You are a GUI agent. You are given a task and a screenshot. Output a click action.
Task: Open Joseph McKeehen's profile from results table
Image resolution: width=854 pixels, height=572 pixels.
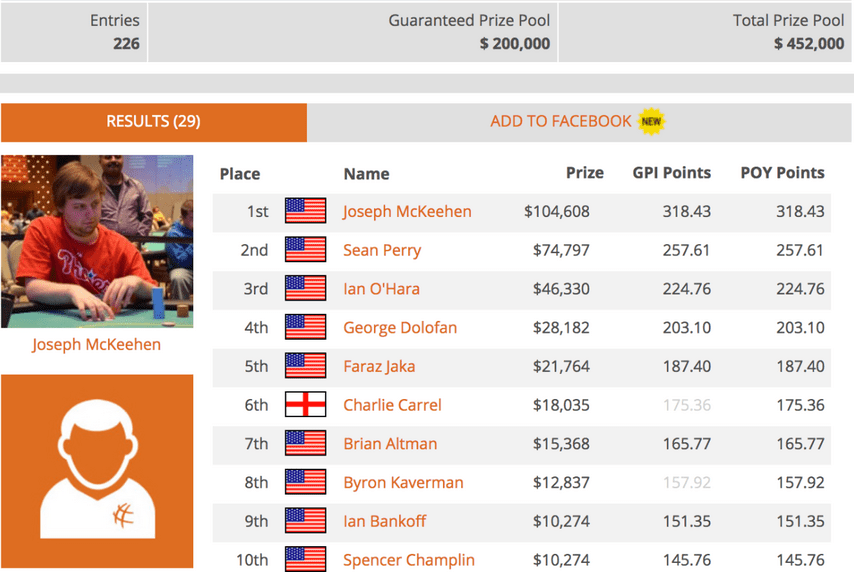[407, 211]
